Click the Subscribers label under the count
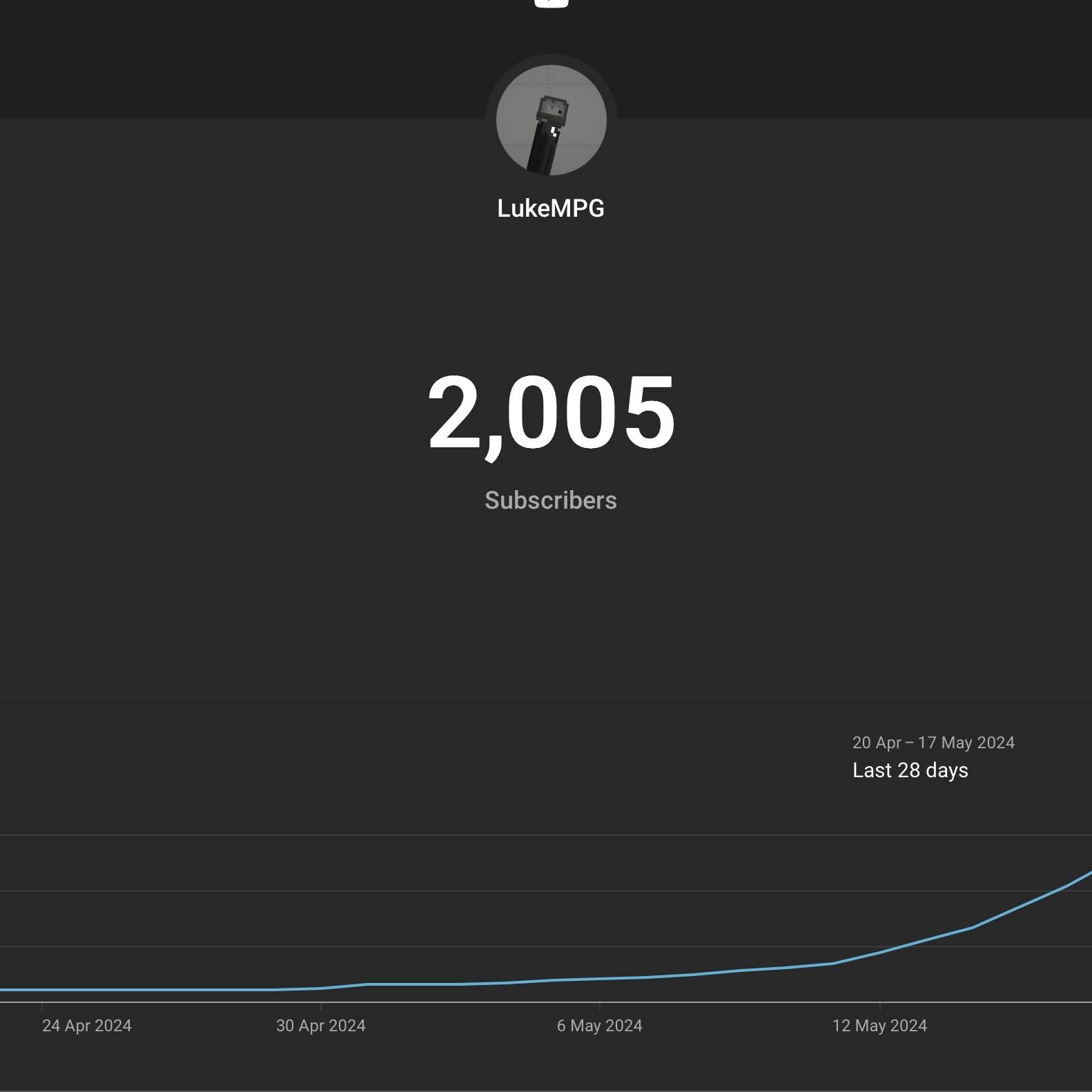This screenshot has width=1092, height=1092. coord(551,500)
